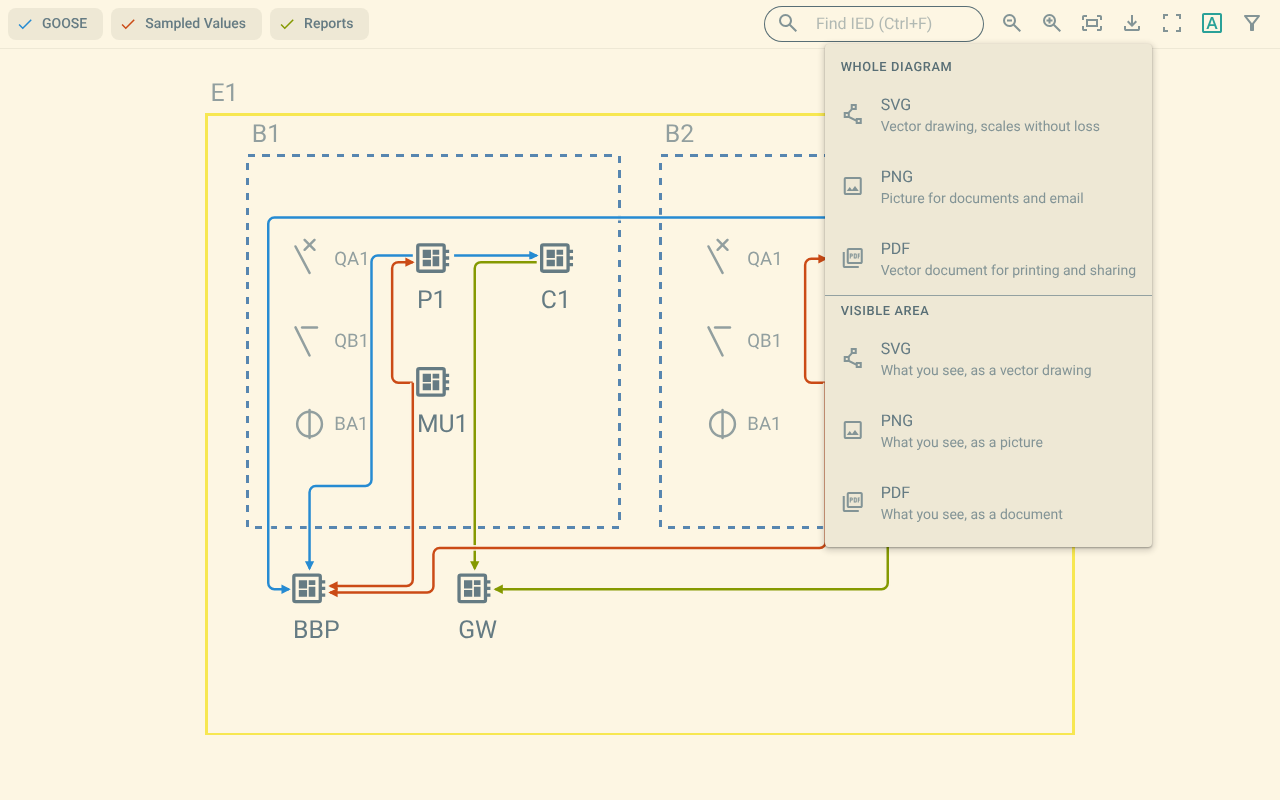
Task: Export whole diagram as PNG
Action: point(988,187)
